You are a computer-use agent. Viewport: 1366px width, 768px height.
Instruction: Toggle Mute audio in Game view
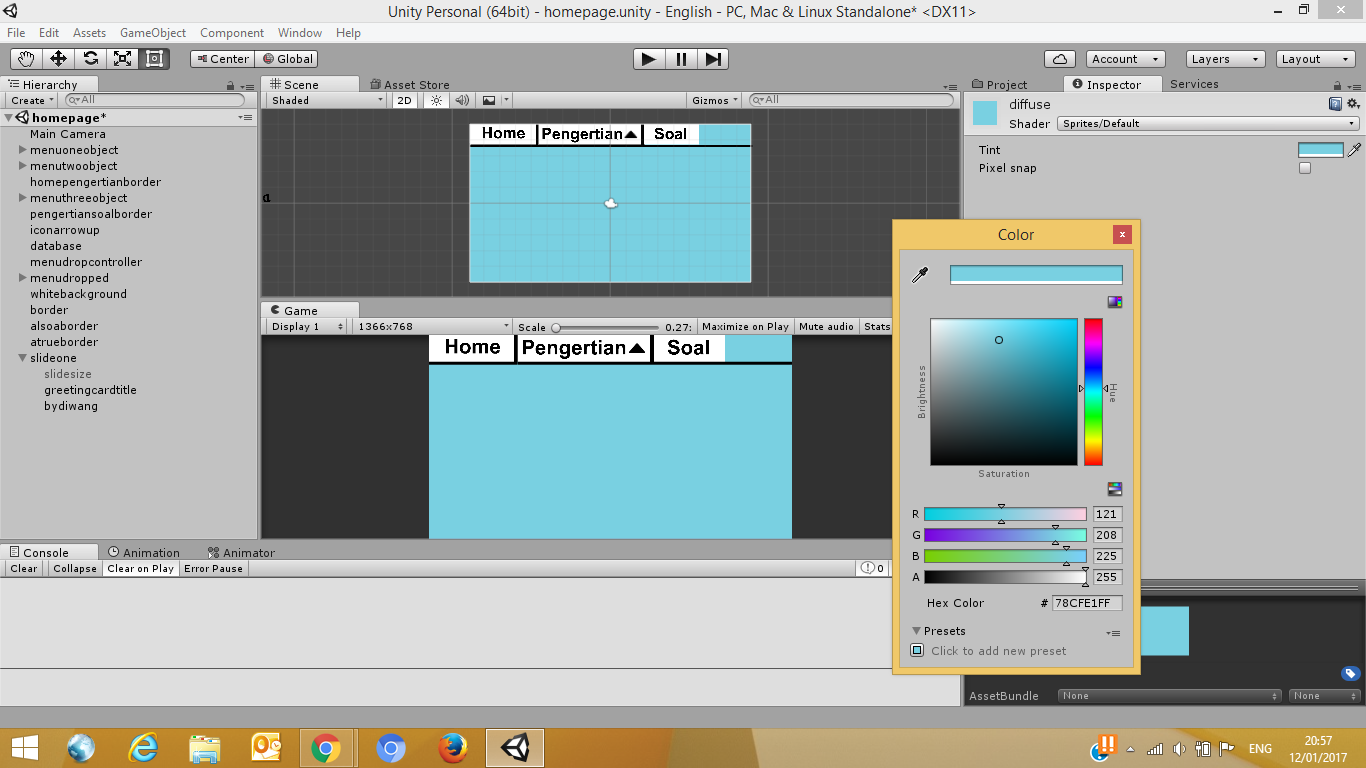pyautogui.click(x=826, y=327)
